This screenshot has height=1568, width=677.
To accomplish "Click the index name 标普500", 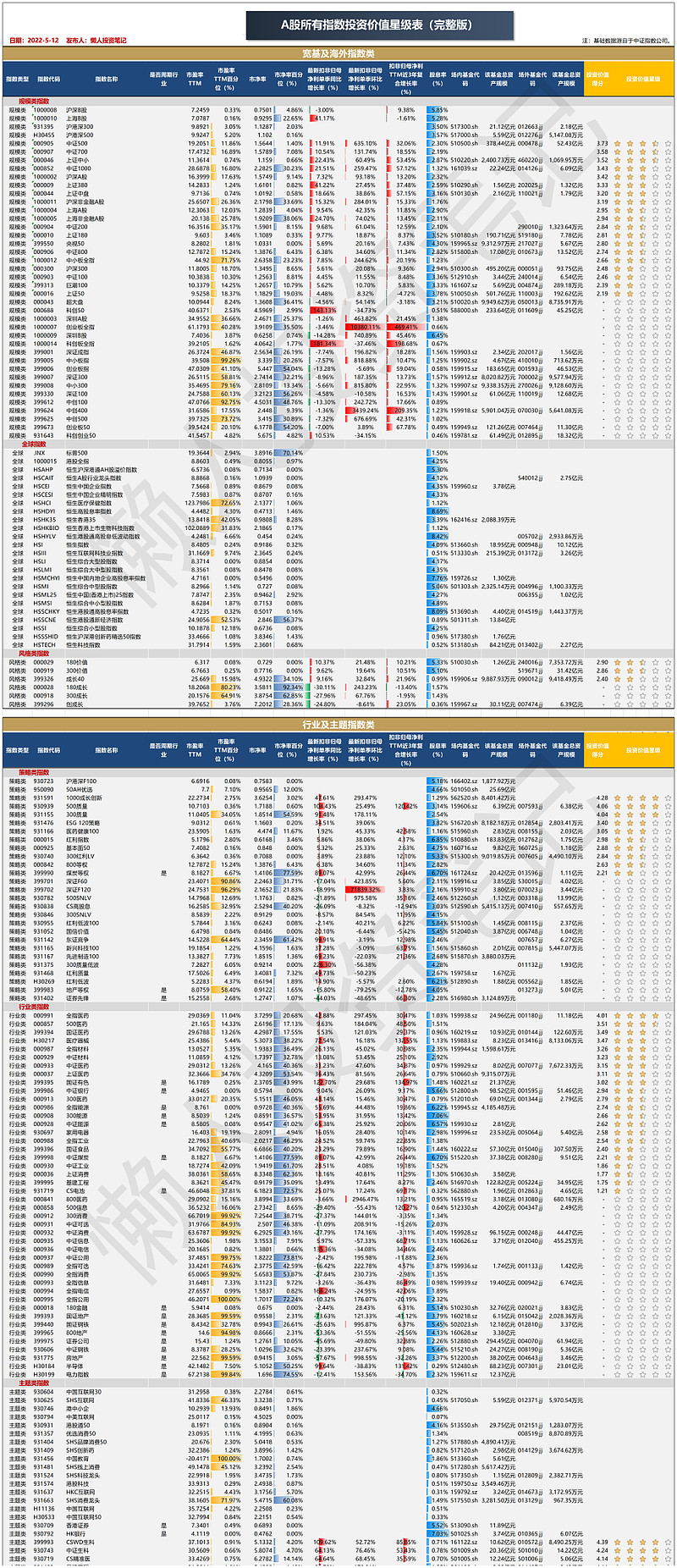I will pyautogui.click(x=76, y=453).
